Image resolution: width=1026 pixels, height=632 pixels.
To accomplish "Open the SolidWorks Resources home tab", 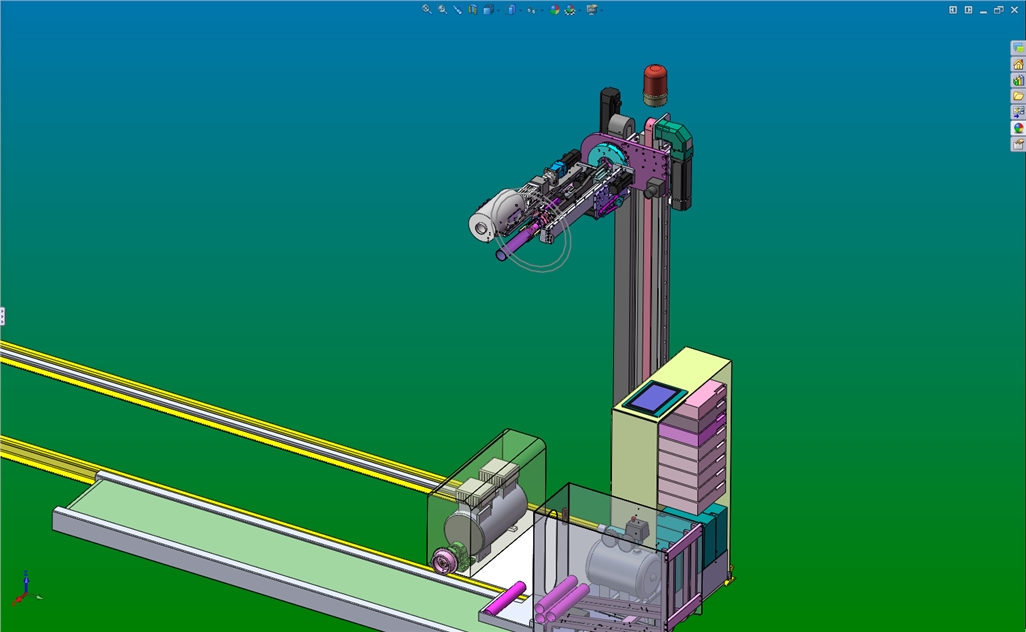I will click(x=1018, y=64).
